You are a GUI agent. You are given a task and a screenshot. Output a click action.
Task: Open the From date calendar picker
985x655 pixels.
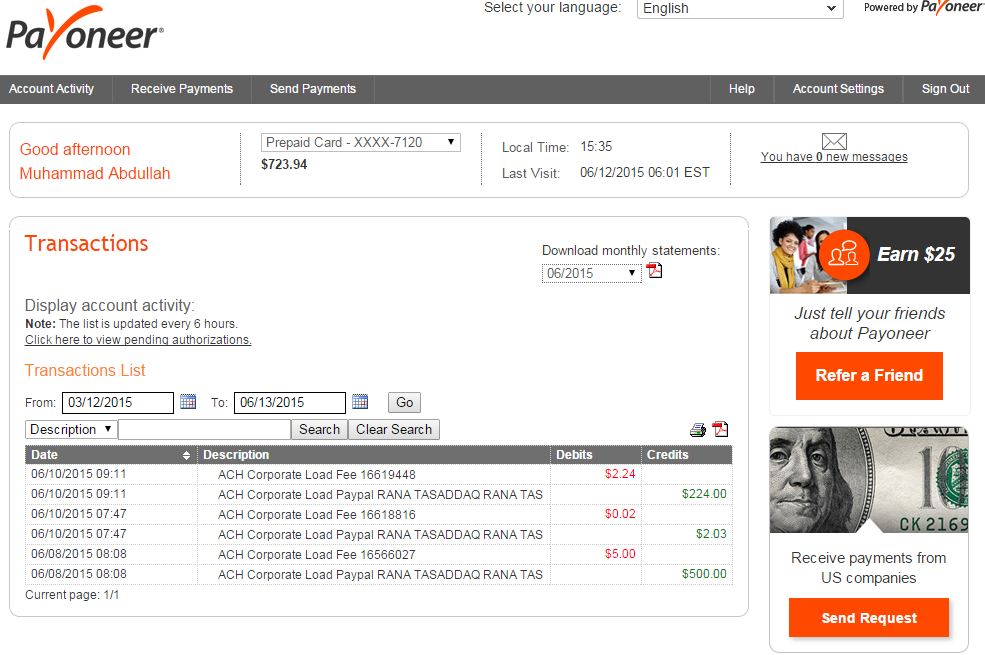click(188, 402)
